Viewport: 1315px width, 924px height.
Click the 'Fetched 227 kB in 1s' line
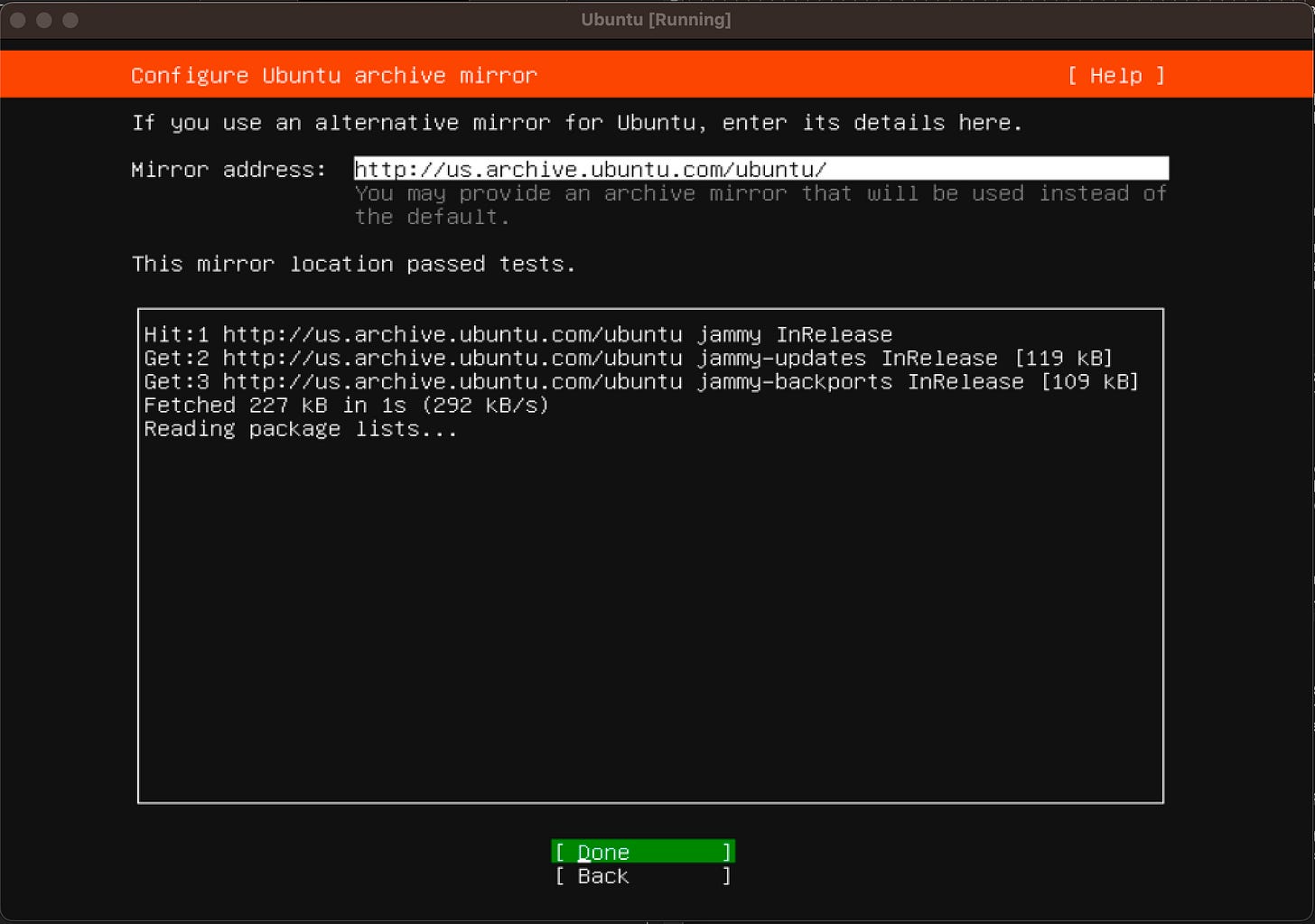coord(347,405)
